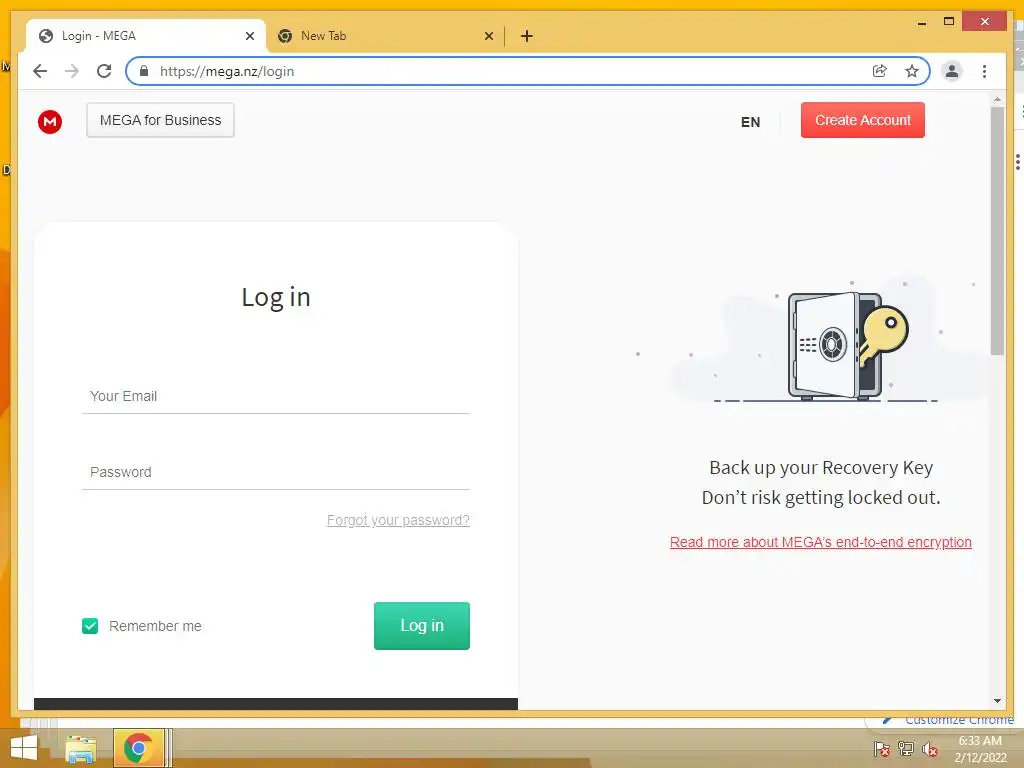The image size is (1024, 768).
Task: Open the Windows Start button
Action: pyautogui.click(x=24, y=748)
